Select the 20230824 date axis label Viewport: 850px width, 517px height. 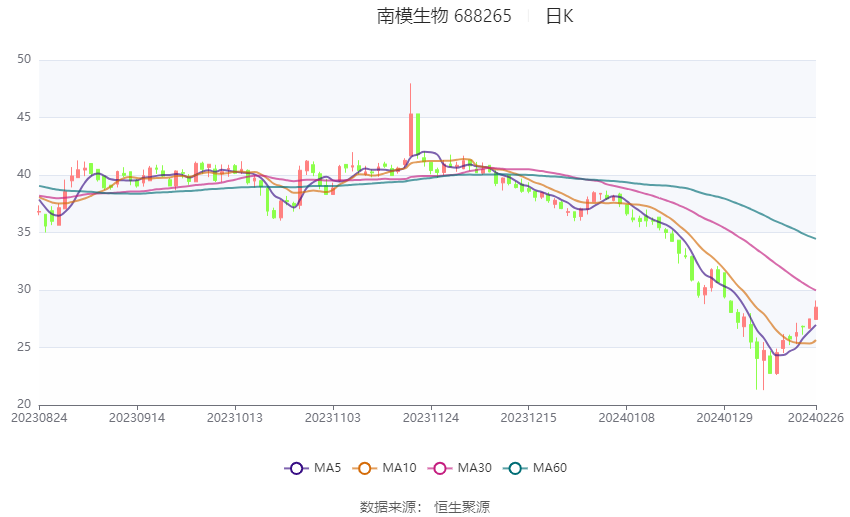(x=39, y=418)
